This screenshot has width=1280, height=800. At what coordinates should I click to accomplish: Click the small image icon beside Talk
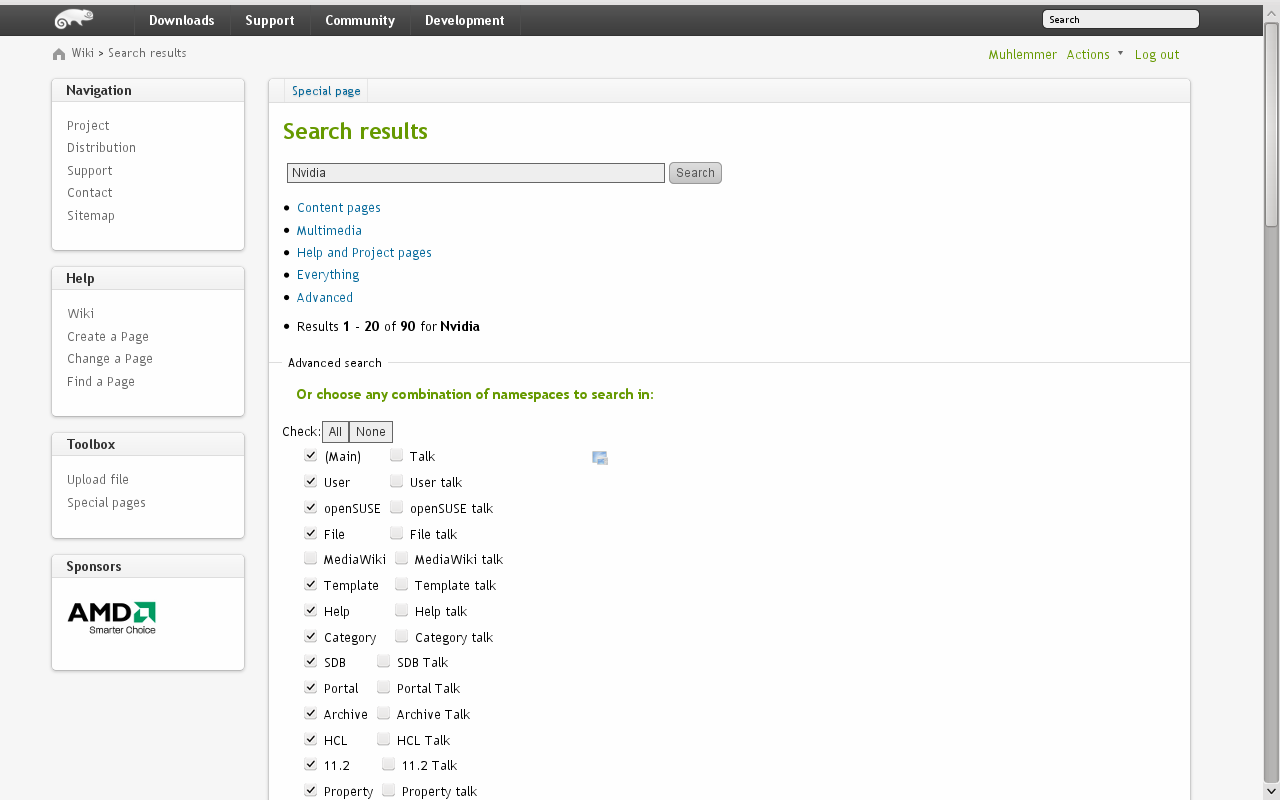600,458
